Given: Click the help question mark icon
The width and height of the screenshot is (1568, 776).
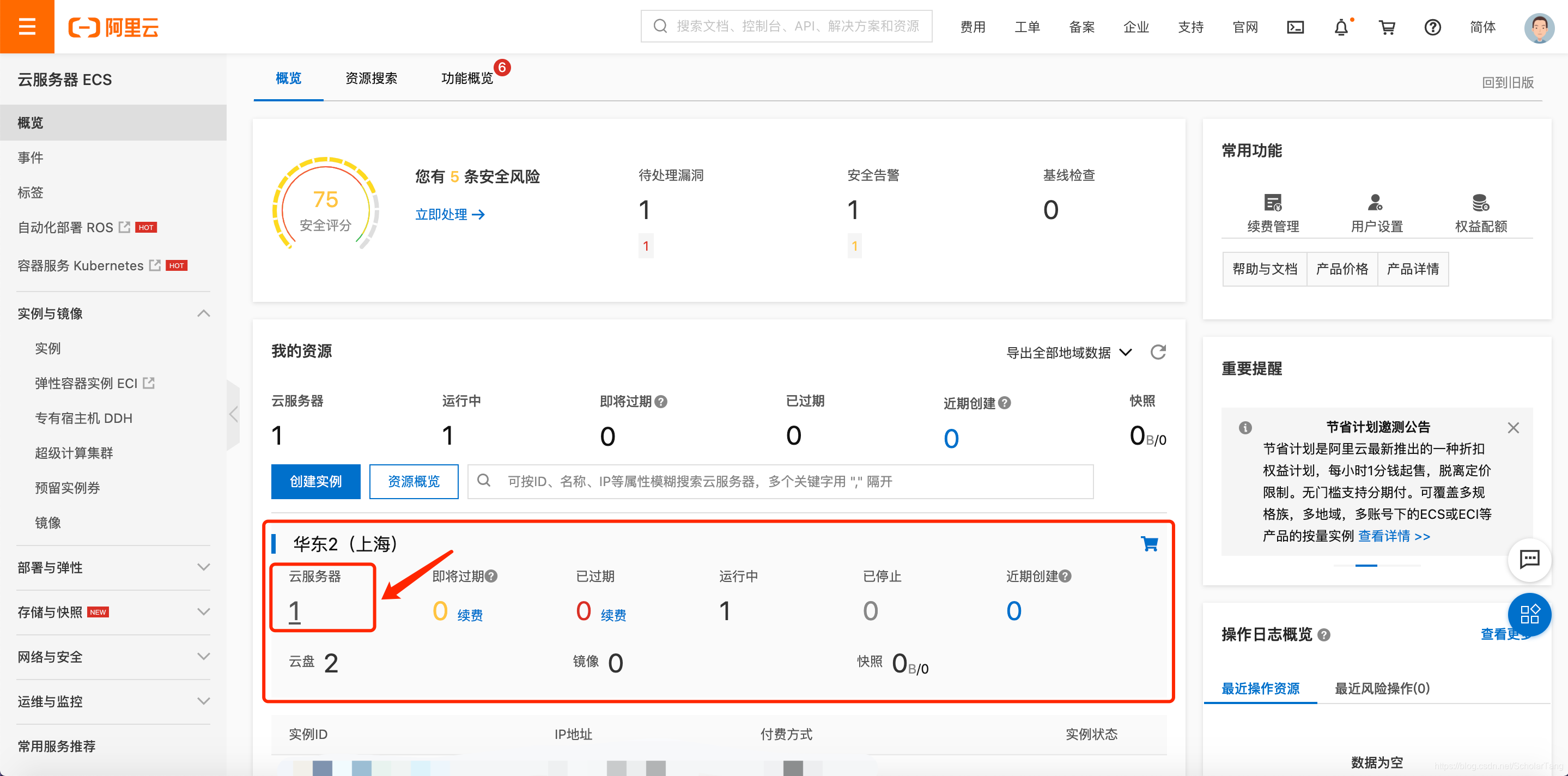Looking at the screenshot, I should (x=1432, y=27).
